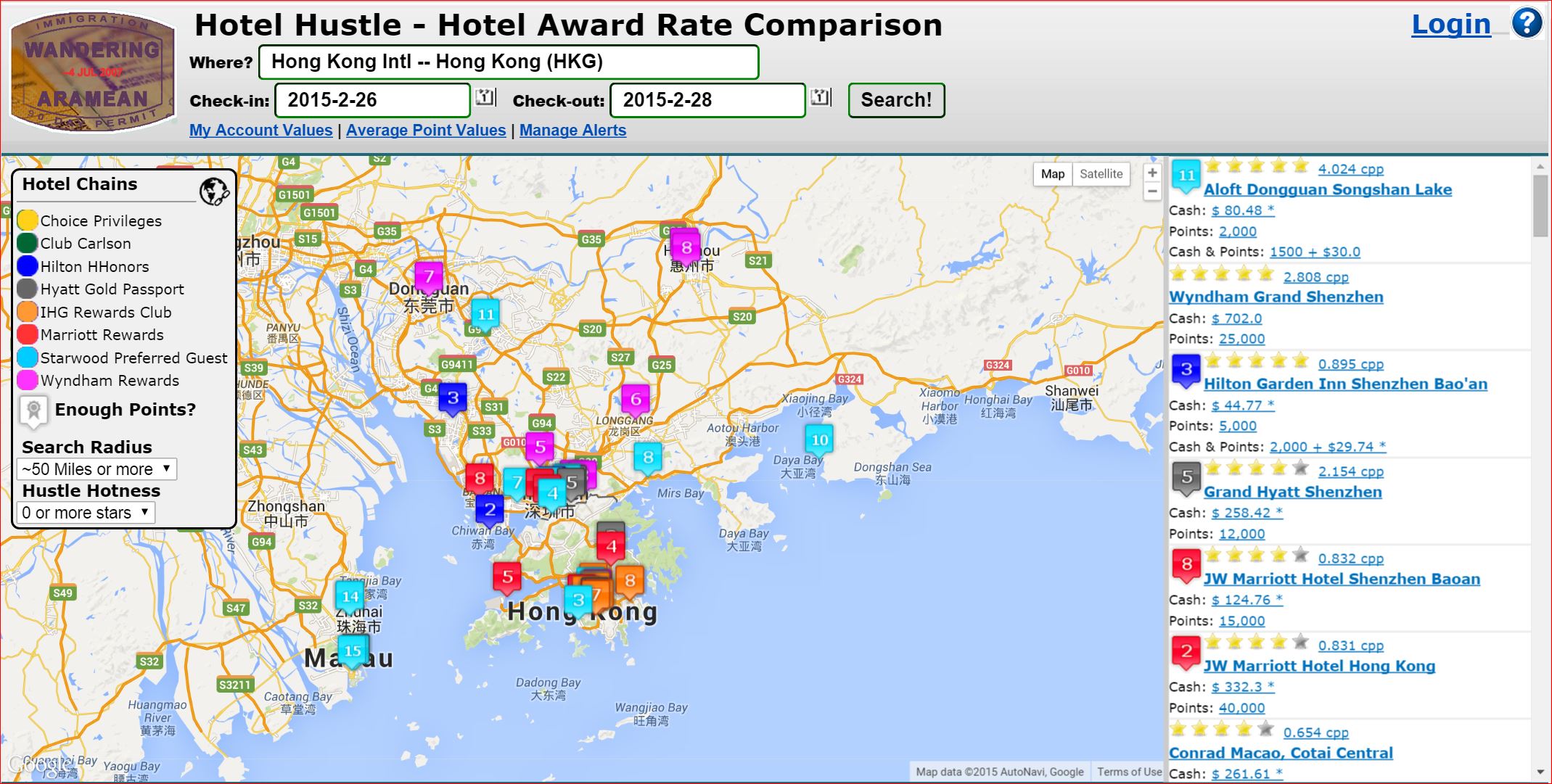The width and height of the screenshot is (1552, 784).
Task: Click the map zoom out minus button
Action: (x=1152, y=192)
